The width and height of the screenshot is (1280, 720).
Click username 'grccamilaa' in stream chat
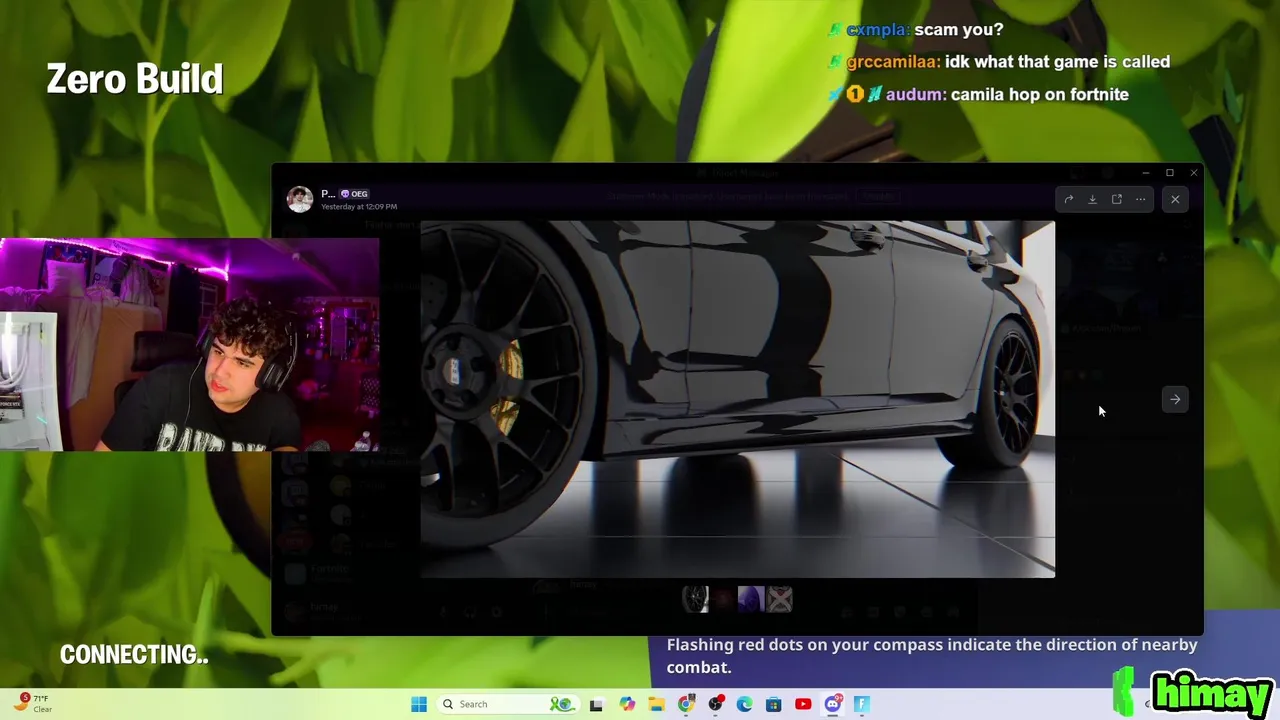coord(893,62)
